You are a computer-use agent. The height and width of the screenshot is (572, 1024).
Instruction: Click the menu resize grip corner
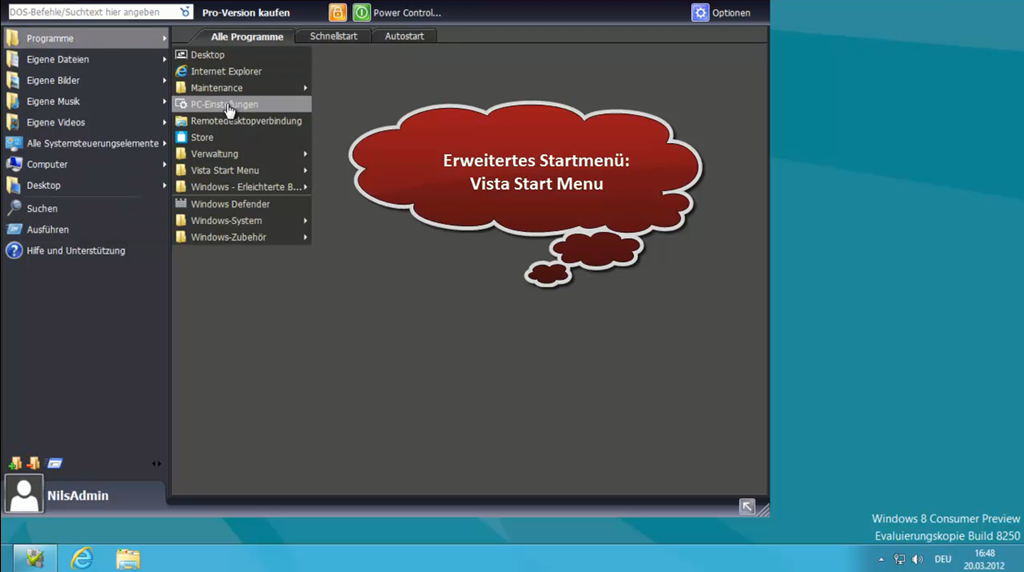[763, 510]
